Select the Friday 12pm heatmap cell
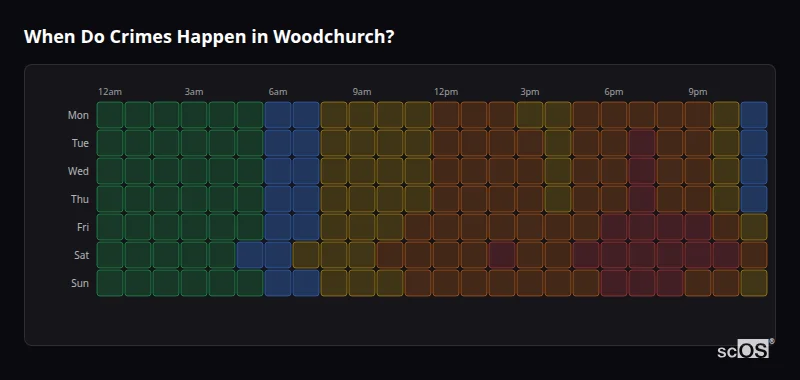 (446, 227)
